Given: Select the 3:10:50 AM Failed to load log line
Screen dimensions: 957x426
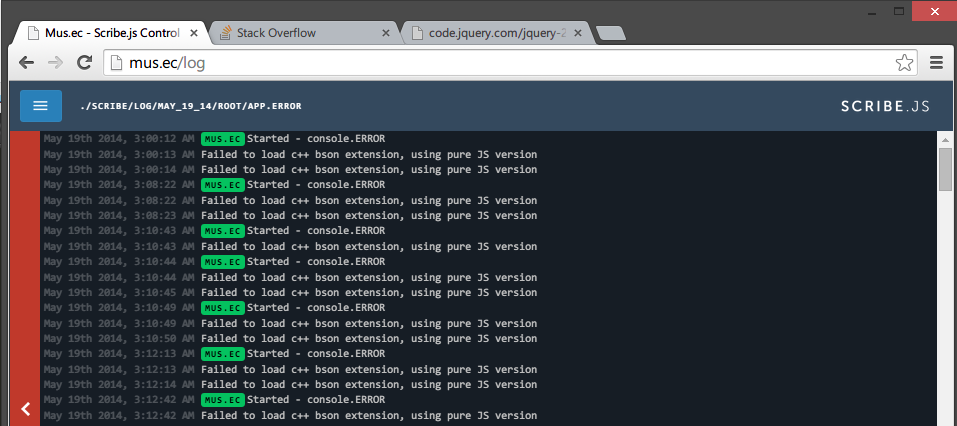Looking at the screenshot, I should [x=291, y=339].
